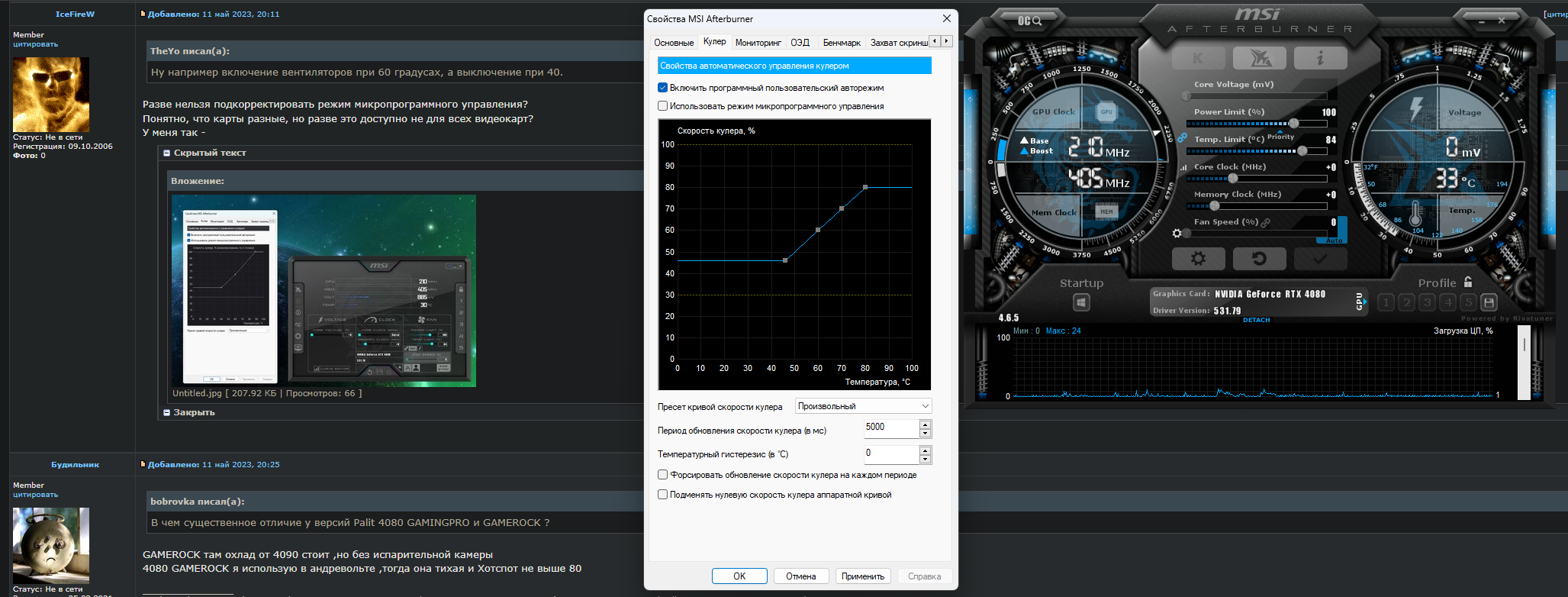Screen dimensions: 1568x597
Task: Check override zero fan speed with hardware curve
Action: [662, 495]
